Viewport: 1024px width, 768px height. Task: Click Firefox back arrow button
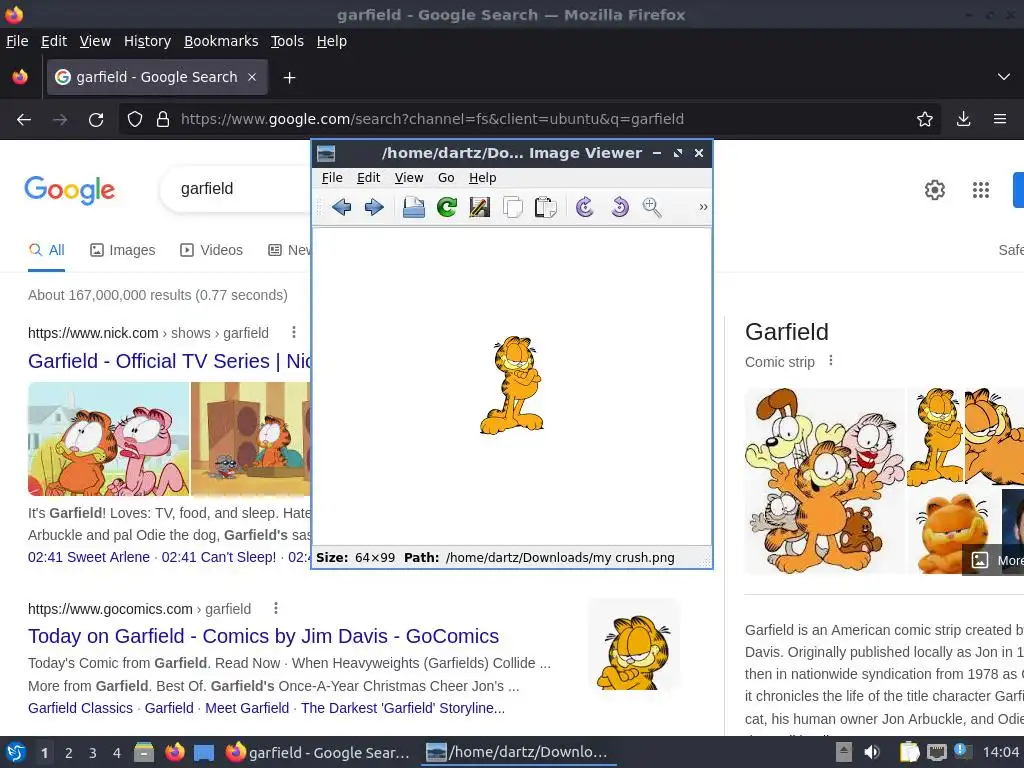coord(24,119)
